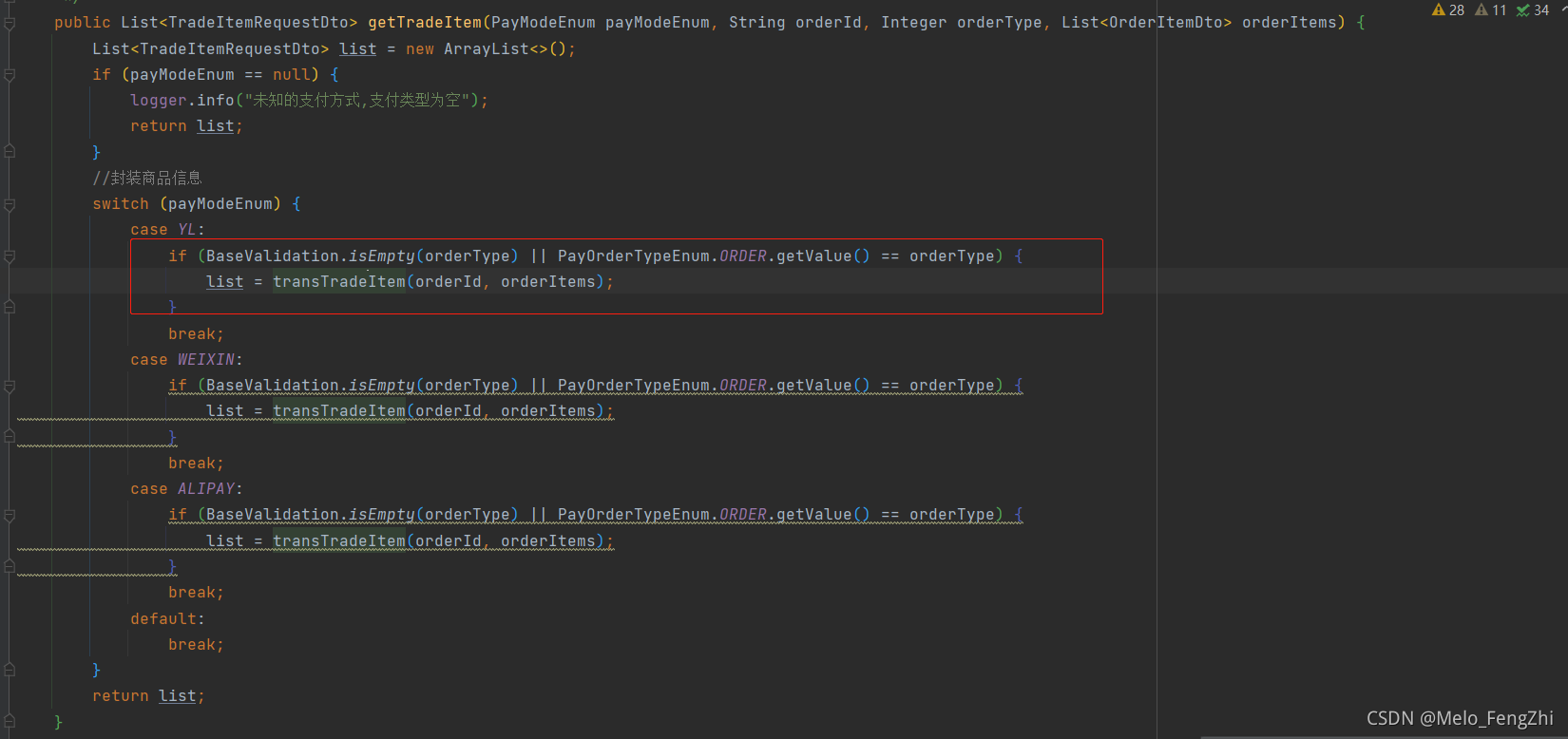This screenshot has width=1568, height=739.
Task: Collapse the 'if (payModeEnum == null)' block fold marker
Action: click(10, 74)
